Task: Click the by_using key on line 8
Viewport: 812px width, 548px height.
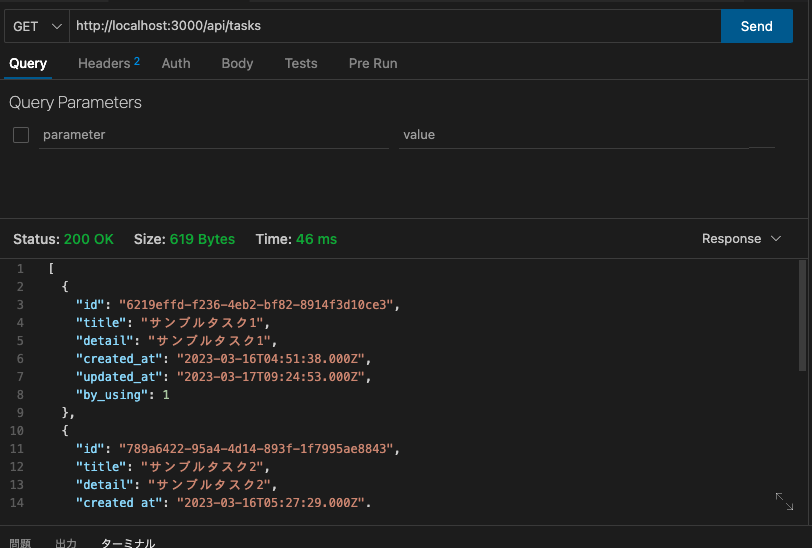Action: [112, 395]
